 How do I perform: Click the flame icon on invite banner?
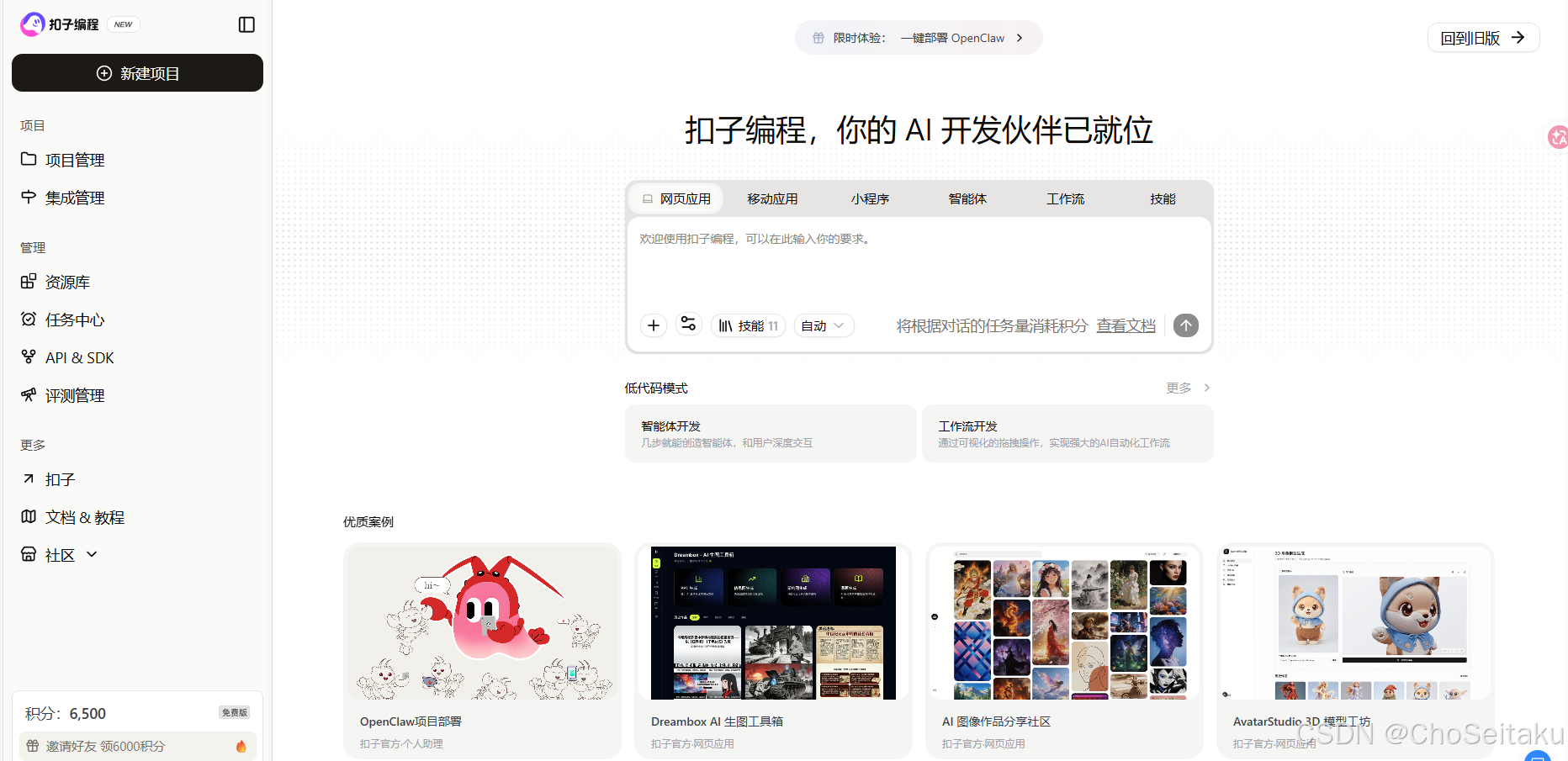(241, 746)
